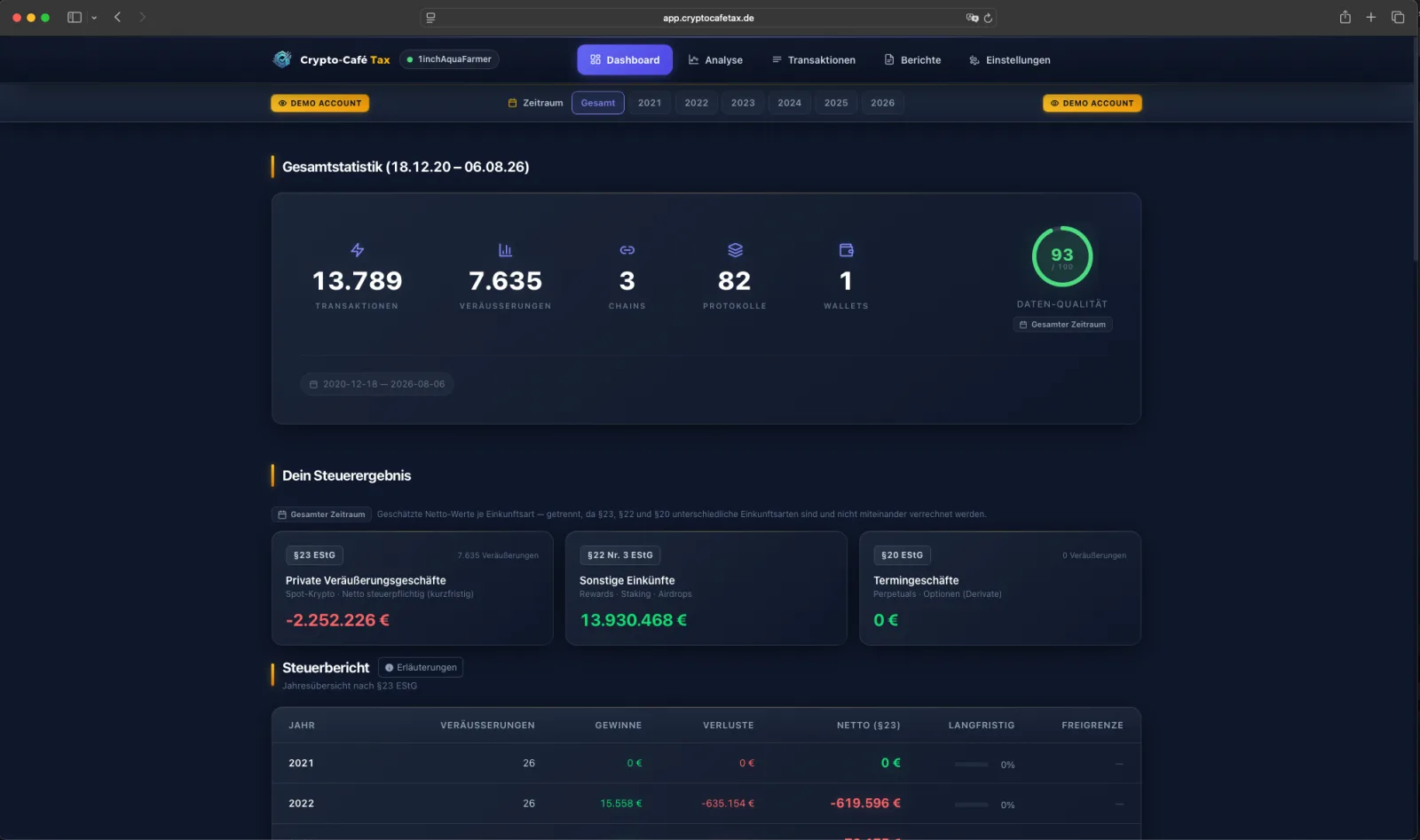
Task: Click the Erläuterungen button next to Steuerbericht
Action: pyautogui.click(x=421, y=667)
